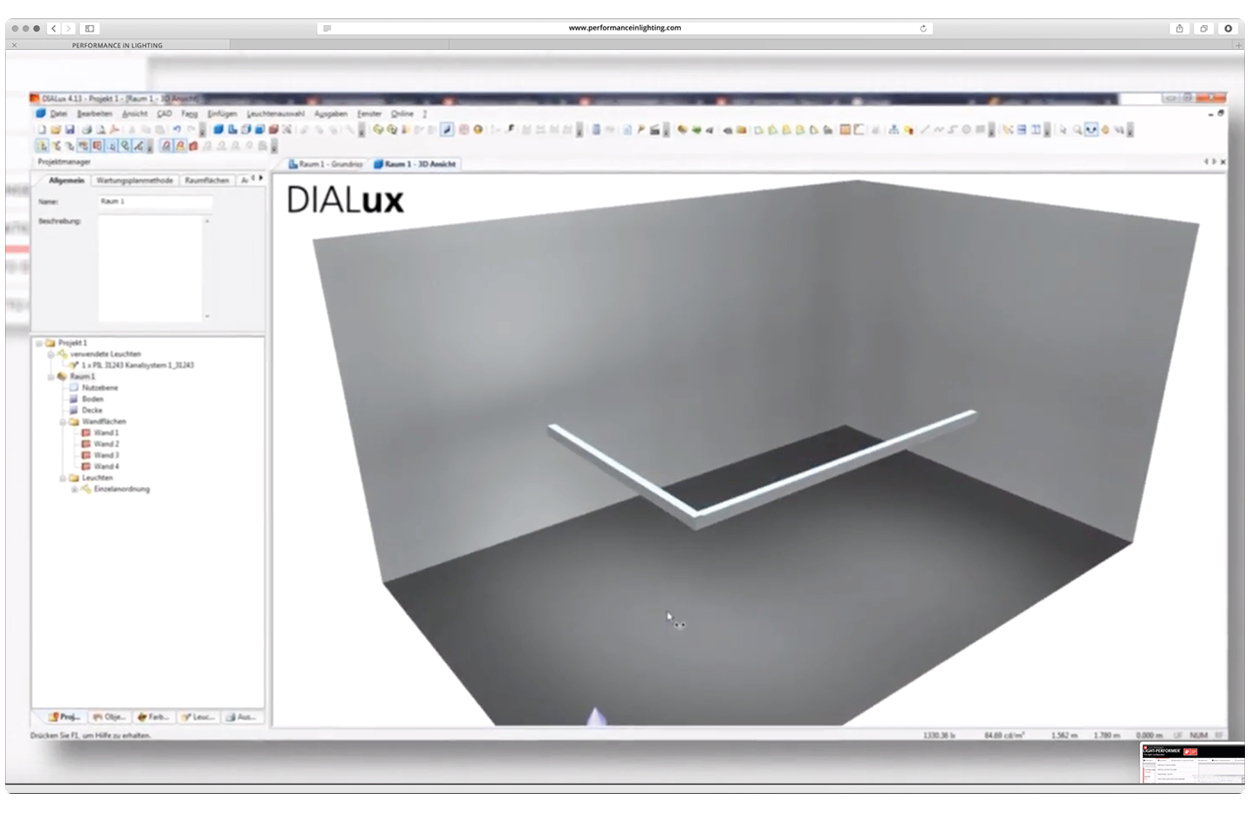
Task: Select the magnifier zoom tool
Action: pos(1078,129)
